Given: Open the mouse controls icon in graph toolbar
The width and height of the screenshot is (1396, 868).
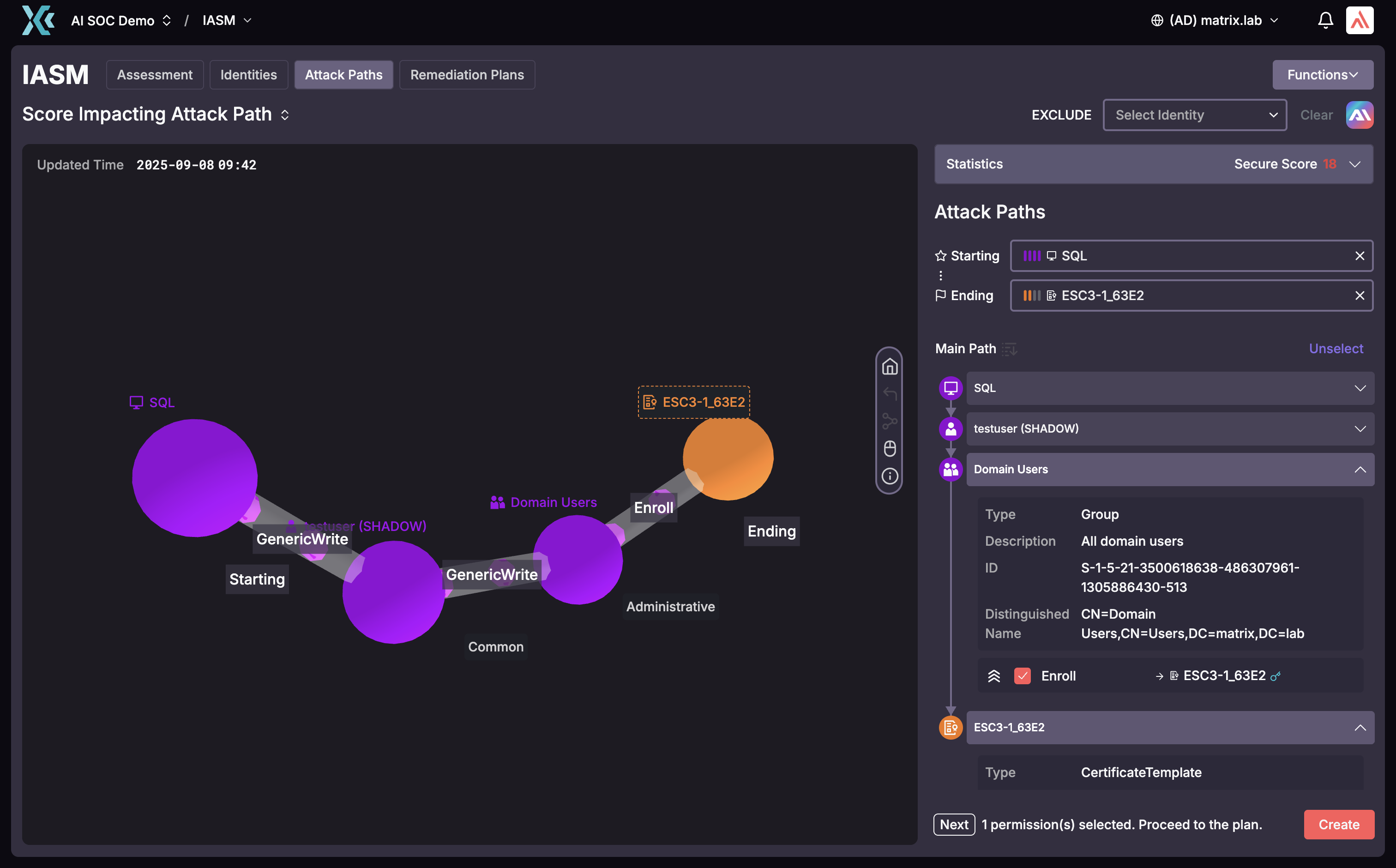Looking at the screenshot, I should click(x=891, y=449).
